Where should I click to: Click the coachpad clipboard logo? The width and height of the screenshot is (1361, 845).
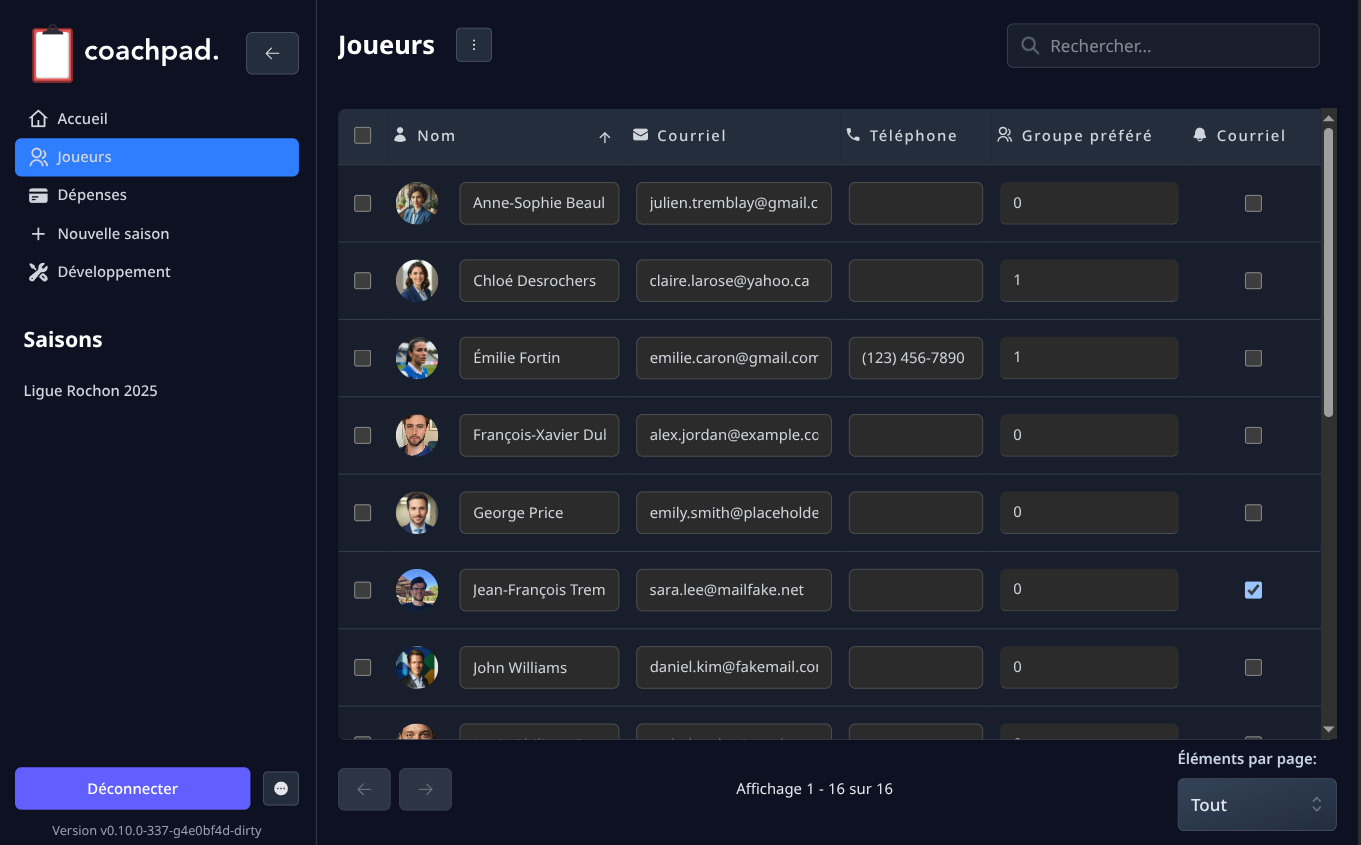(52, 53)
